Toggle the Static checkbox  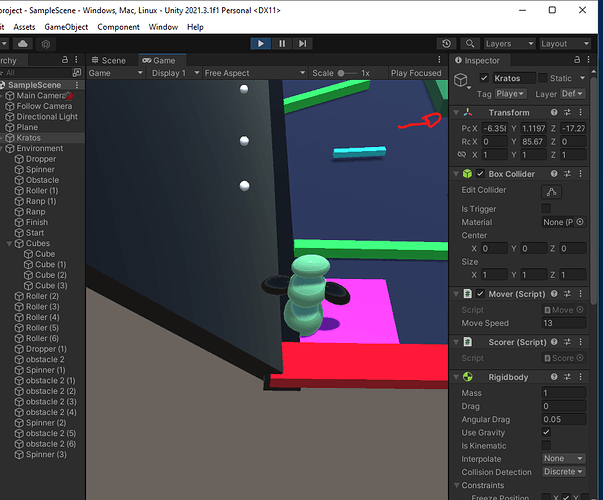(x=543, y=78)
